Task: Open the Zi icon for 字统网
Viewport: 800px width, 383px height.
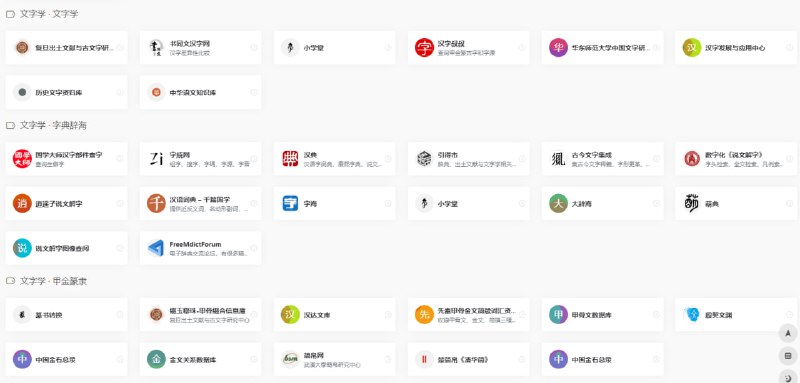Action: tap(156, 159)
